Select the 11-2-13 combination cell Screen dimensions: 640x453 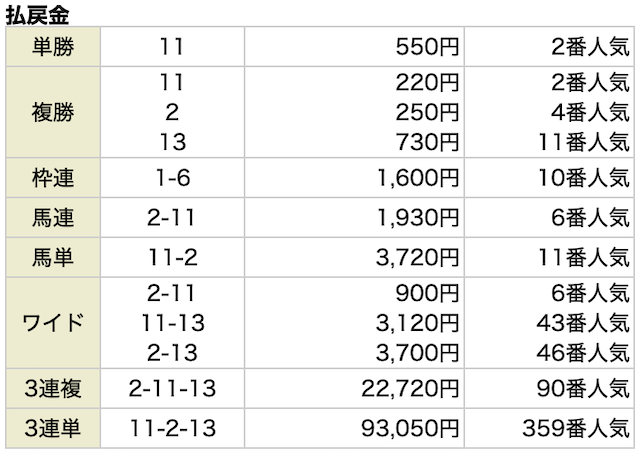(172, 429)
